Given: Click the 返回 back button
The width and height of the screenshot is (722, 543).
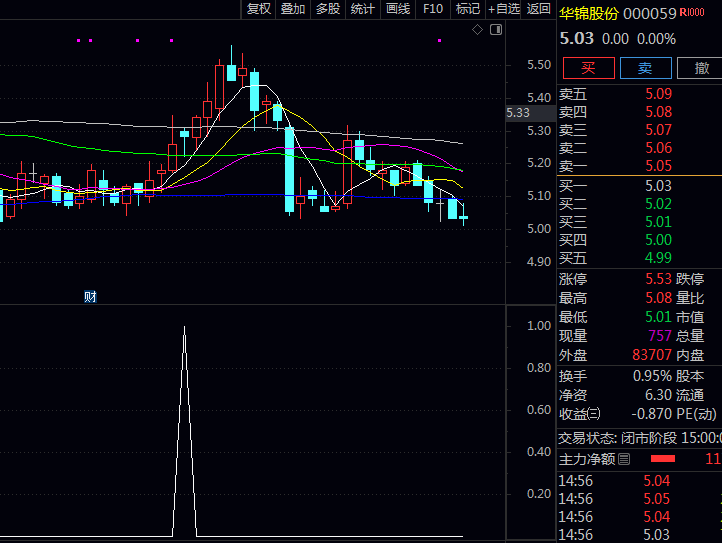Looking at the screenshot, I should (538, 9).
